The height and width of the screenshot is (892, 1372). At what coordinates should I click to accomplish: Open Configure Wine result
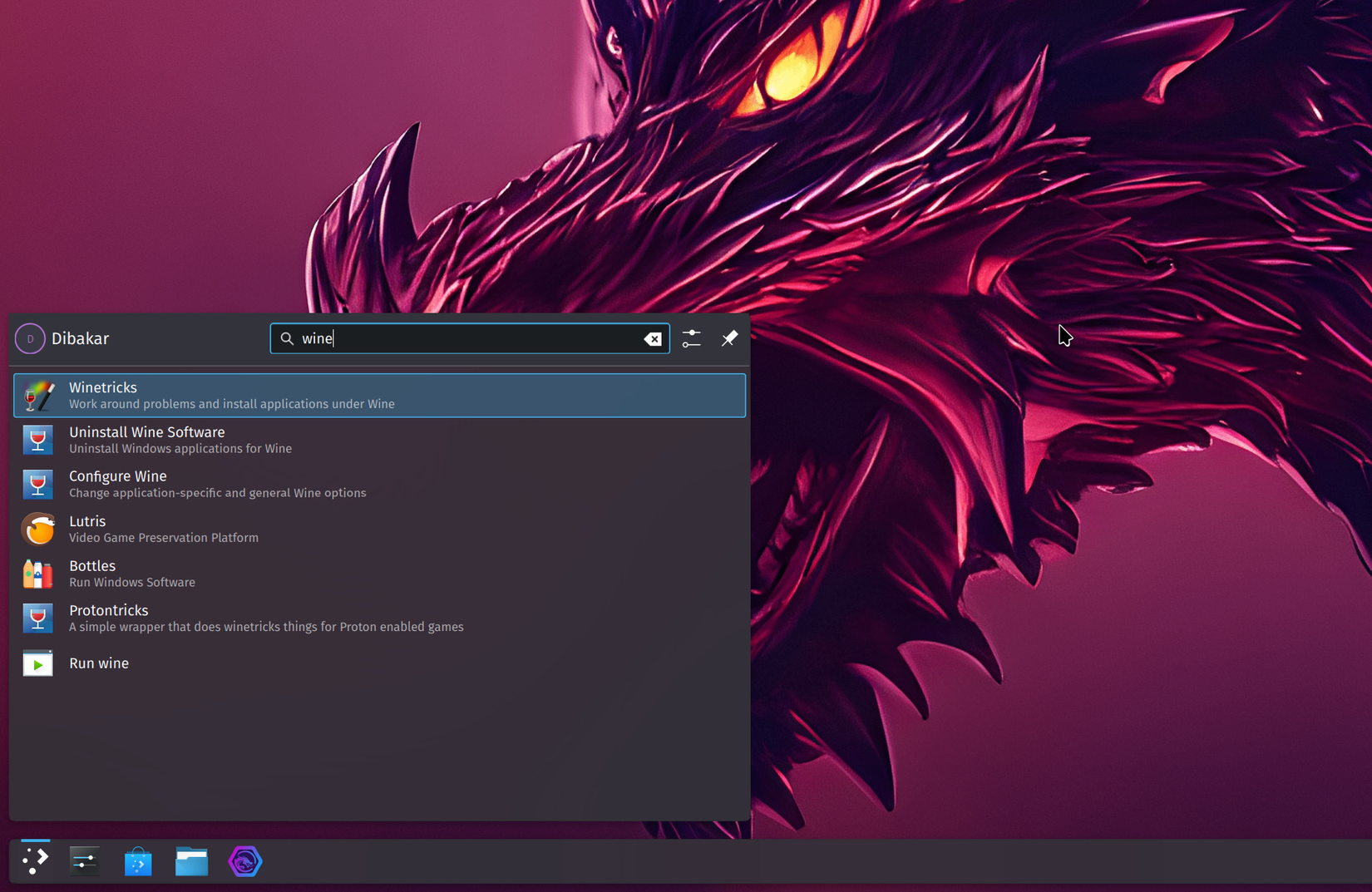[379, 484]
